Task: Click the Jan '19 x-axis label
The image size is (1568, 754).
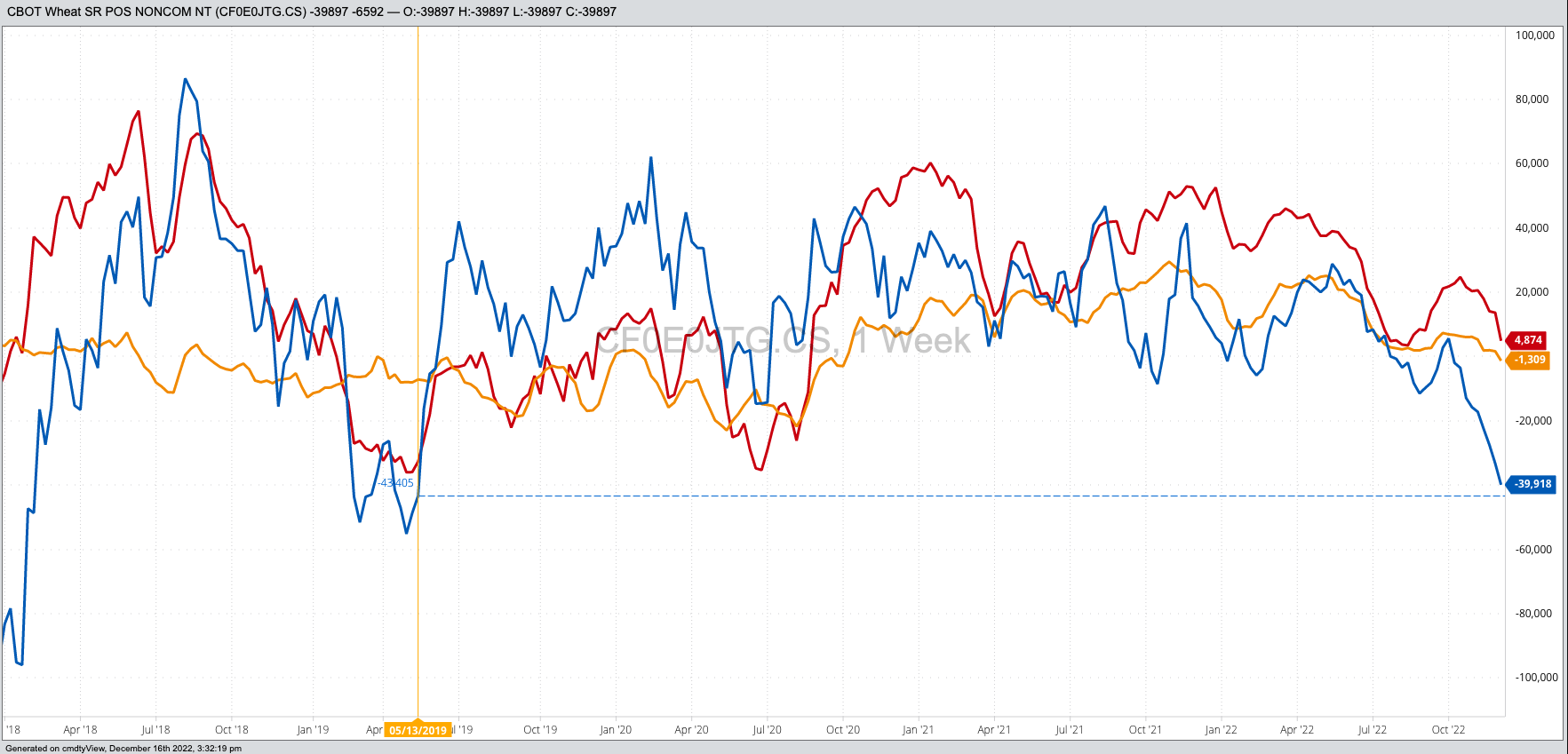Action: click(x=313, y=730)
